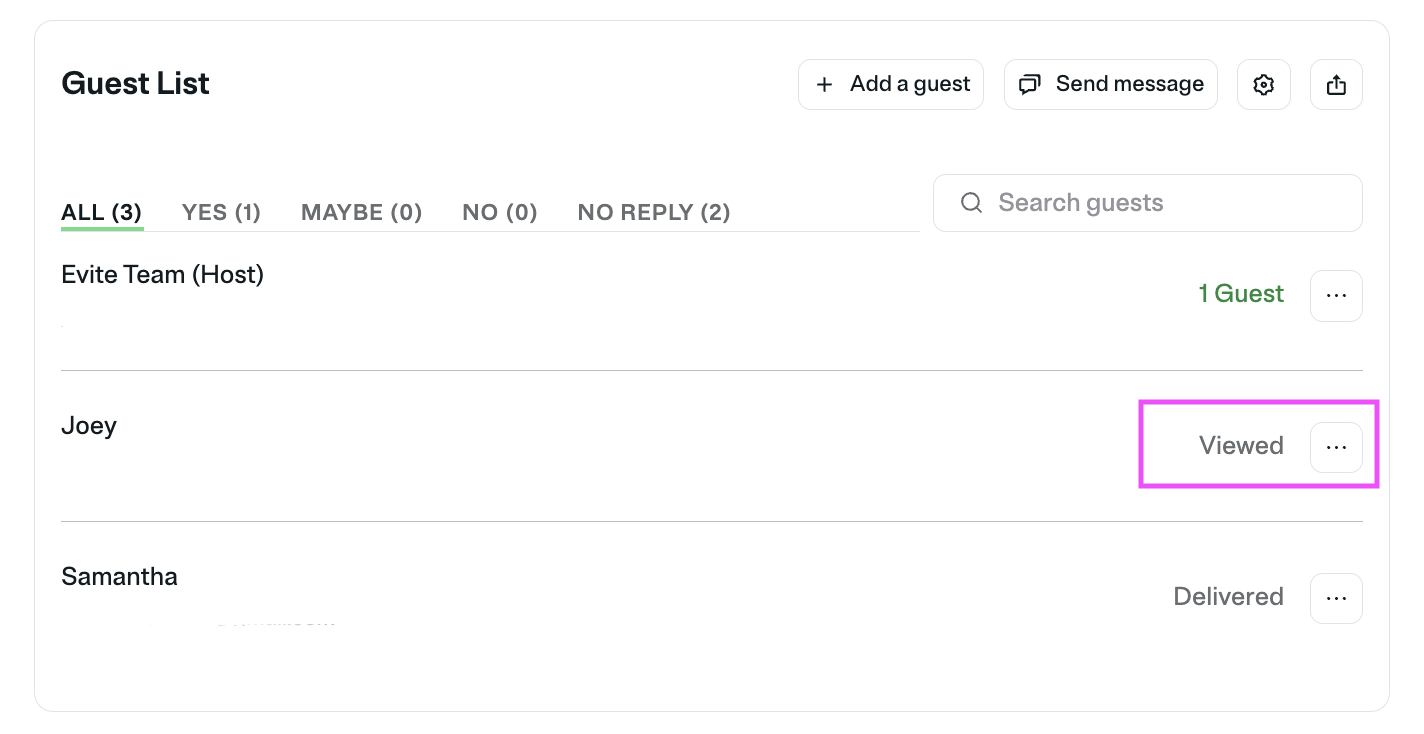Select the MAYBE (0) tab
This screenshot has width=1424, height=734.
click(361, 212)
